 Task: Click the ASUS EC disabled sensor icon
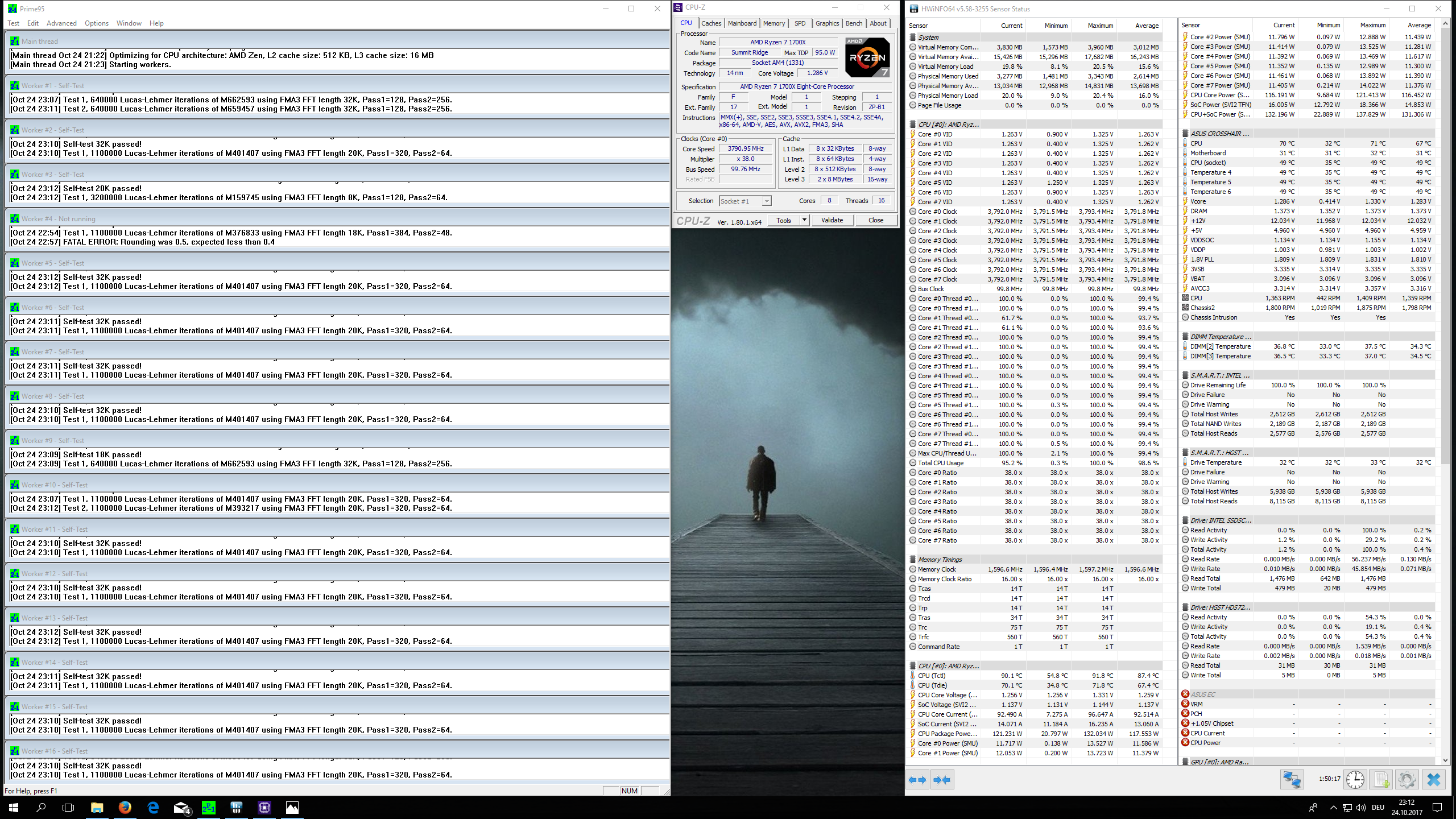click(1185, 694)
